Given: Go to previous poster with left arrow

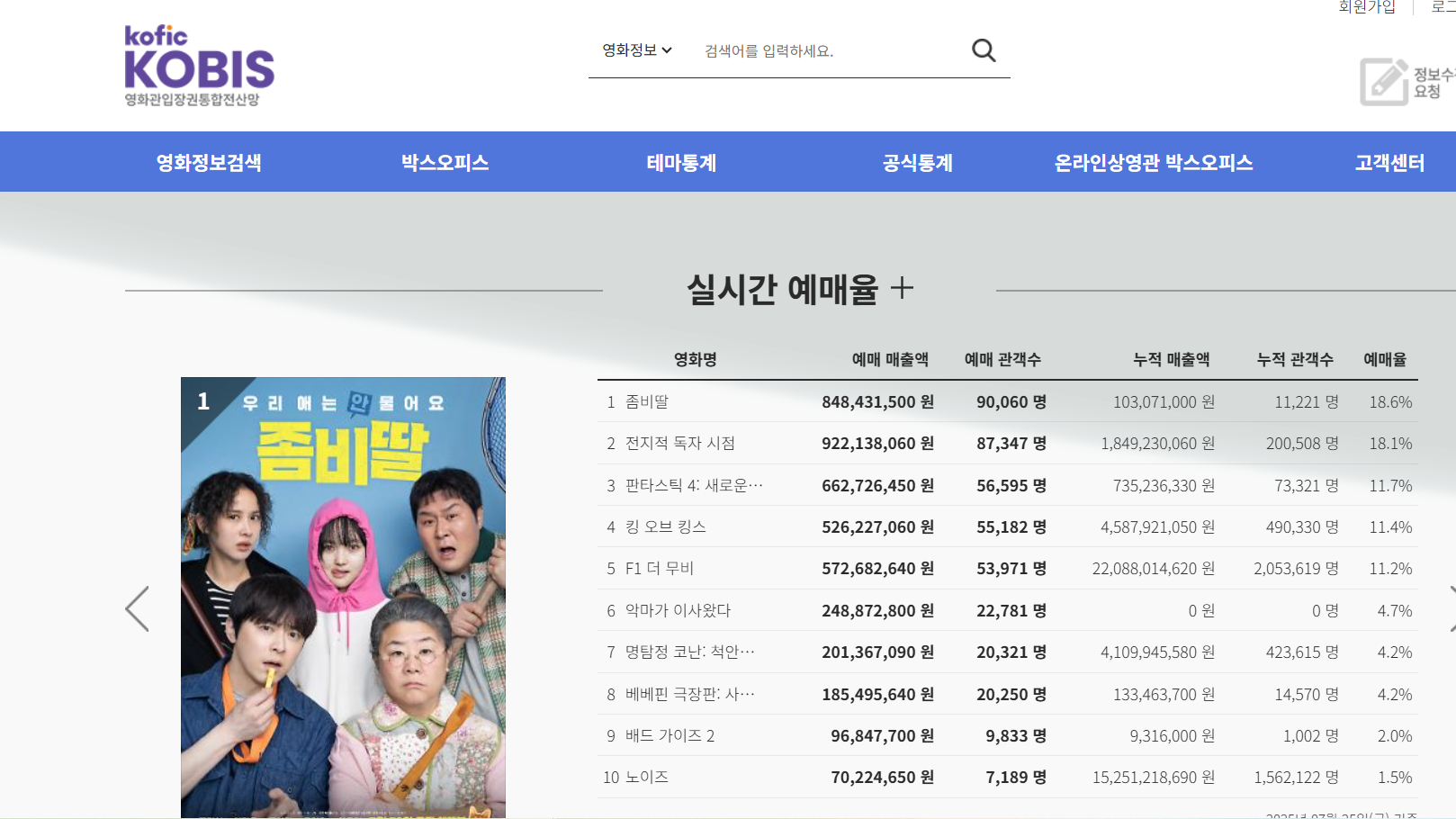Looking at the screenshot, I should pyautogui.click(x=137, y=609).
